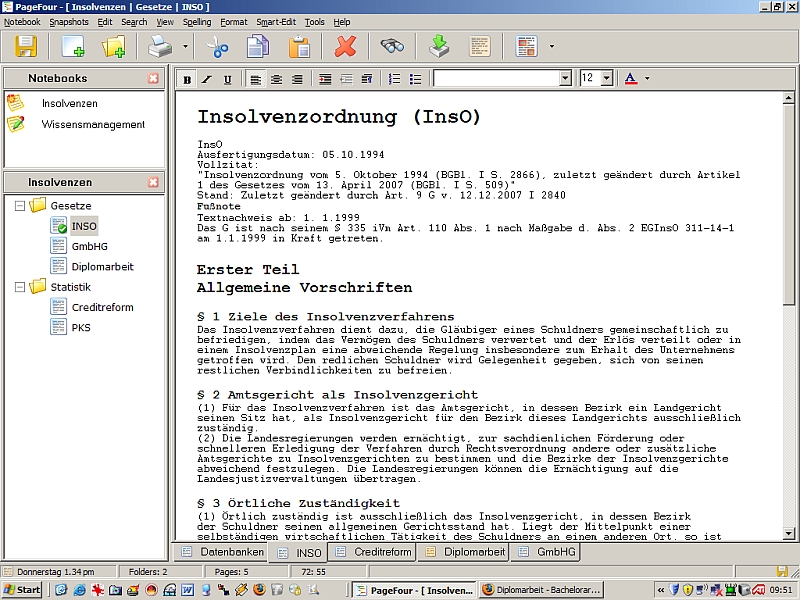Click the increase indent icon
Screen dimensions: 800x600
(x=325, y=79)
